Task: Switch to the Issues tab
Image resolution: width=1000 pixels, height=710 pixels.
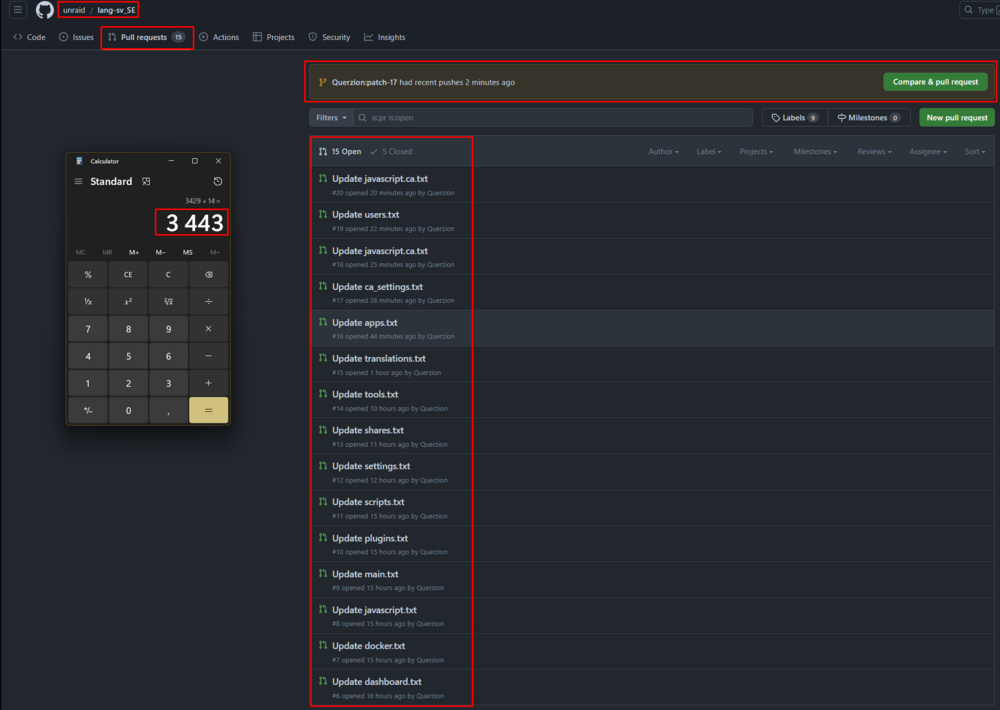Action: point(77,37)
